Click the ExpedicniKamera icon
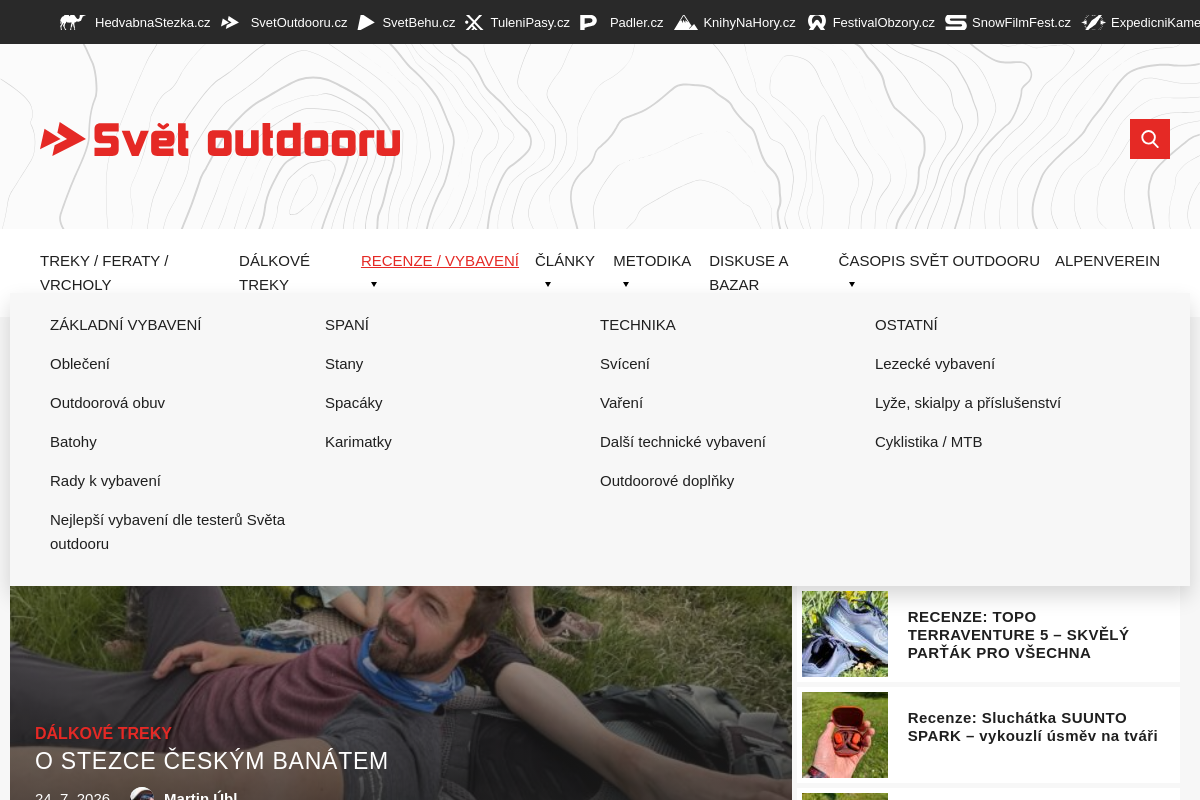Image resolution: width=1200 pixels, height=800 pixels. click(x=1094, y=22)
